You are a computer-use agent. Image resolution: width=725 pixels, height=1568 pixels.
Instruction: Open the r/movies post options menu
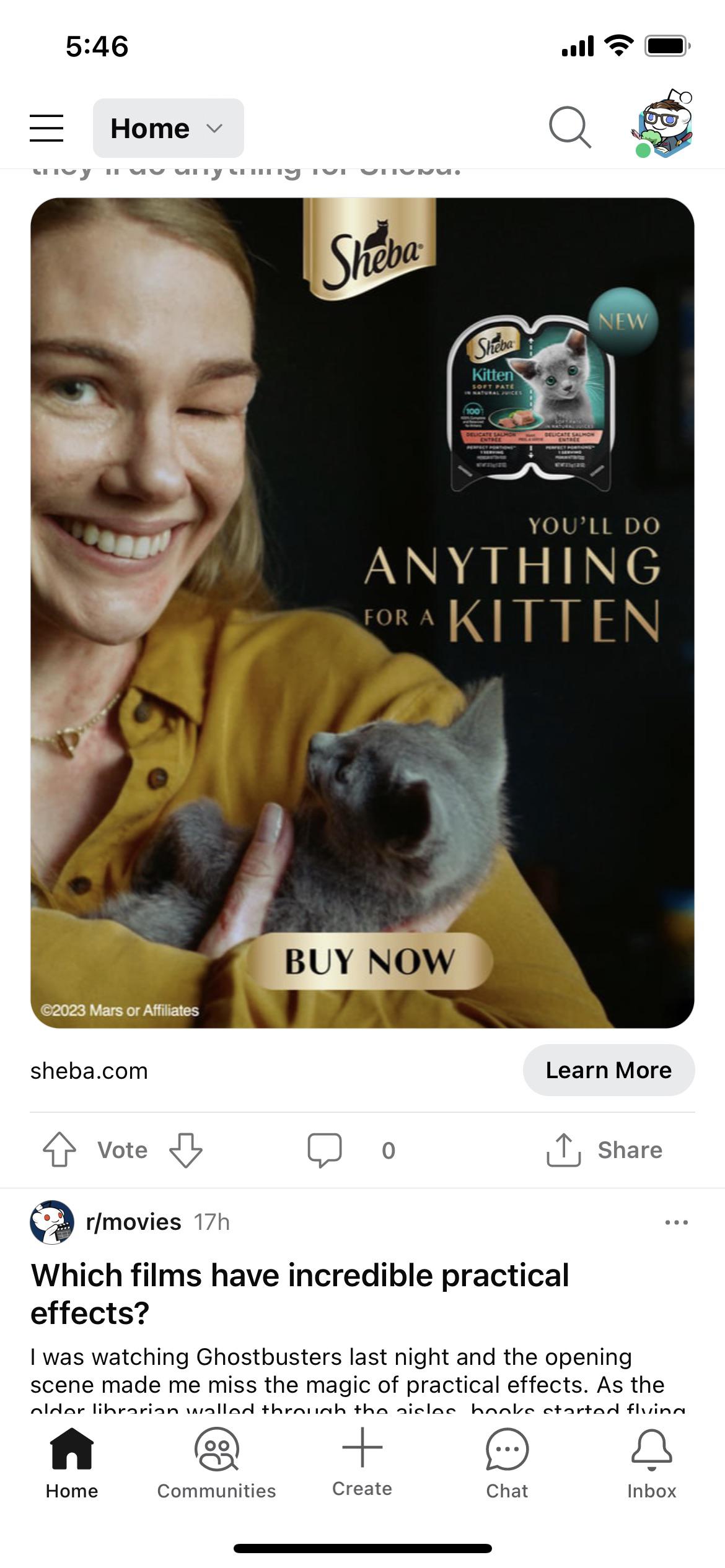point(676,1222)
